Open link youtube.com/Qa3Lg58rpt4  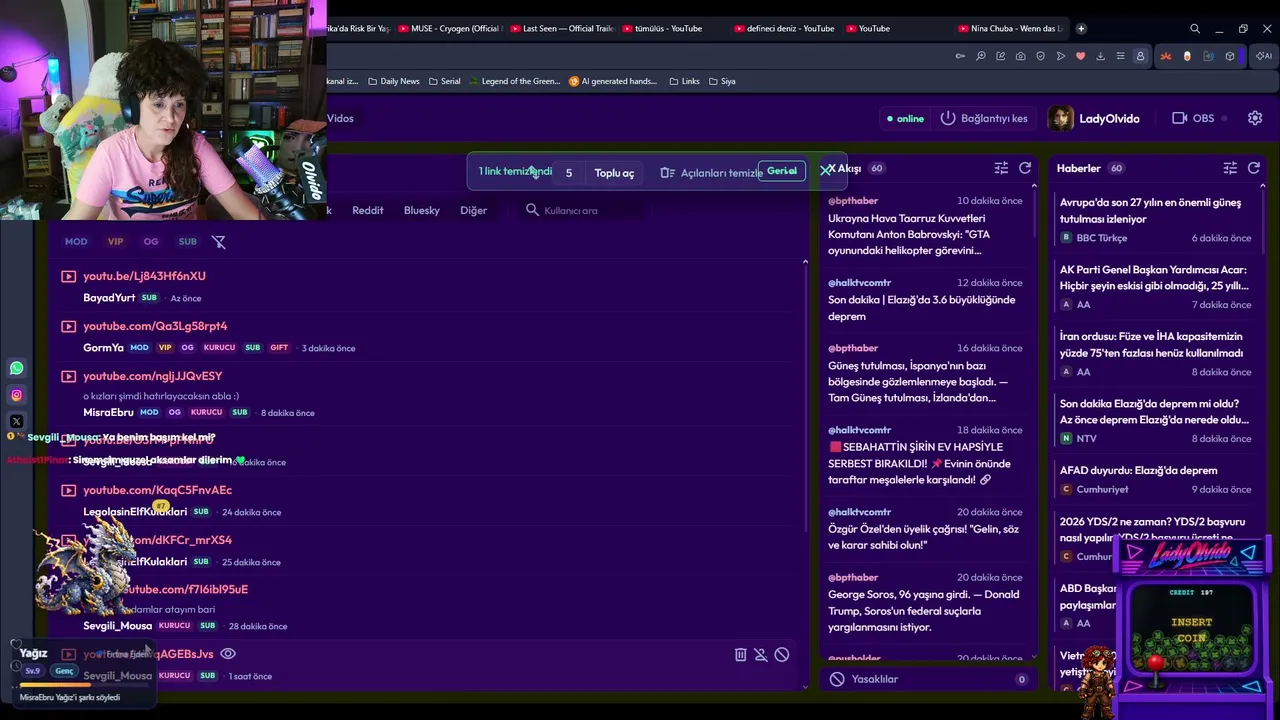tap(155, 326)
